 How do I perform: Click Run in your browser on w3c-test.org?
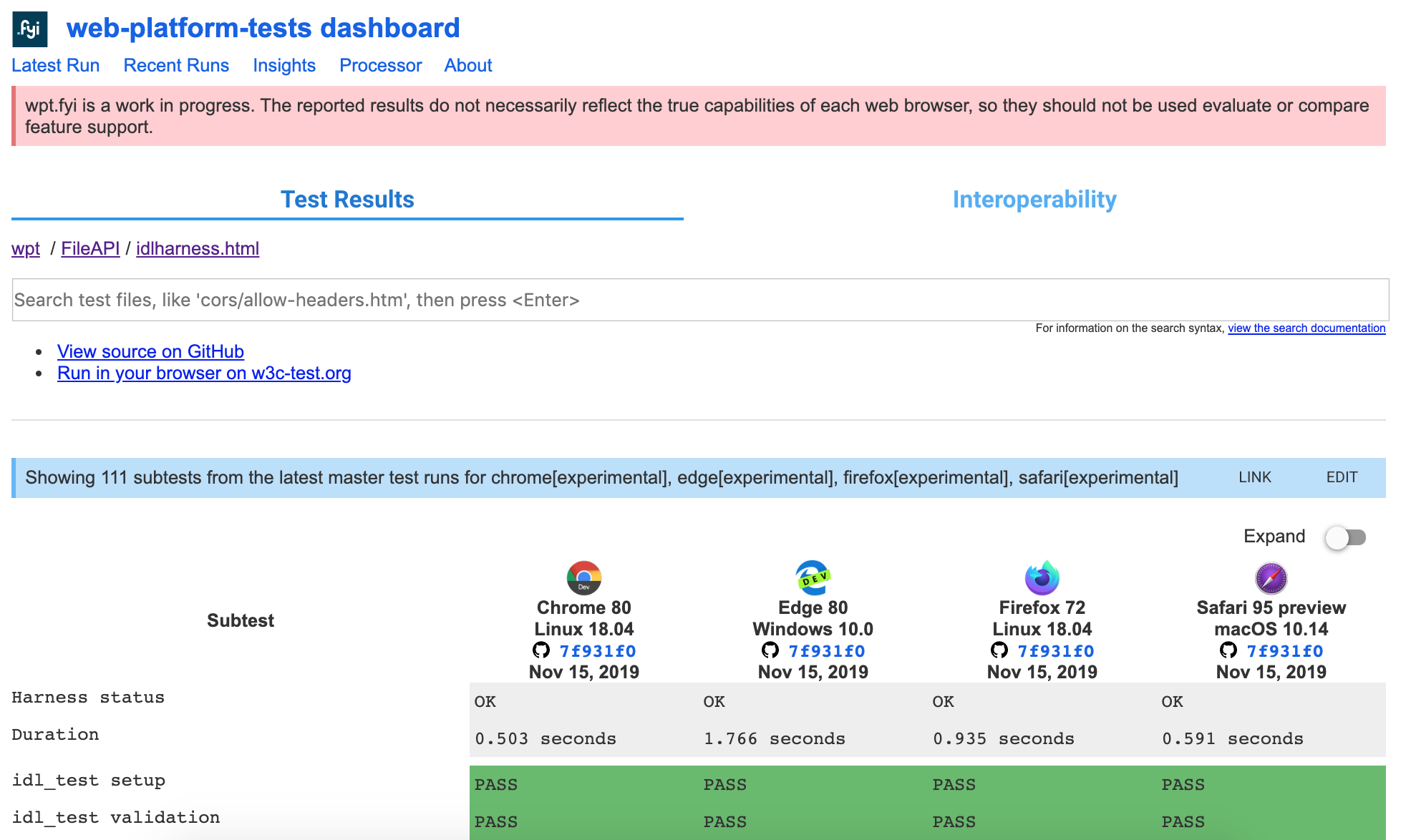click(204, 373)
